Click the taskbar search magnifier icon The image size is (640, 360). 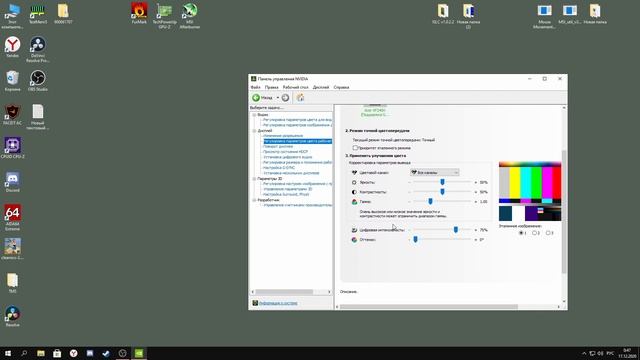pyautogui.click(x=24, y=353)
